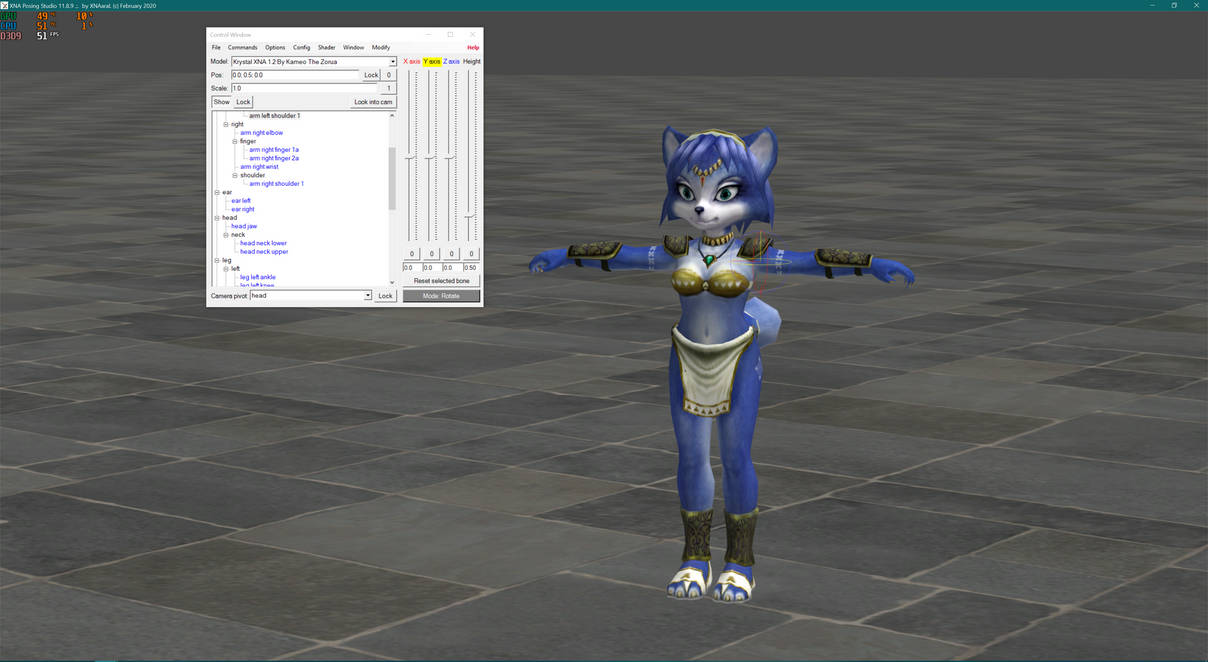1208x662 pixels.
Task: Lock the Pos value with its Lock button
Action: pos(371,74)
